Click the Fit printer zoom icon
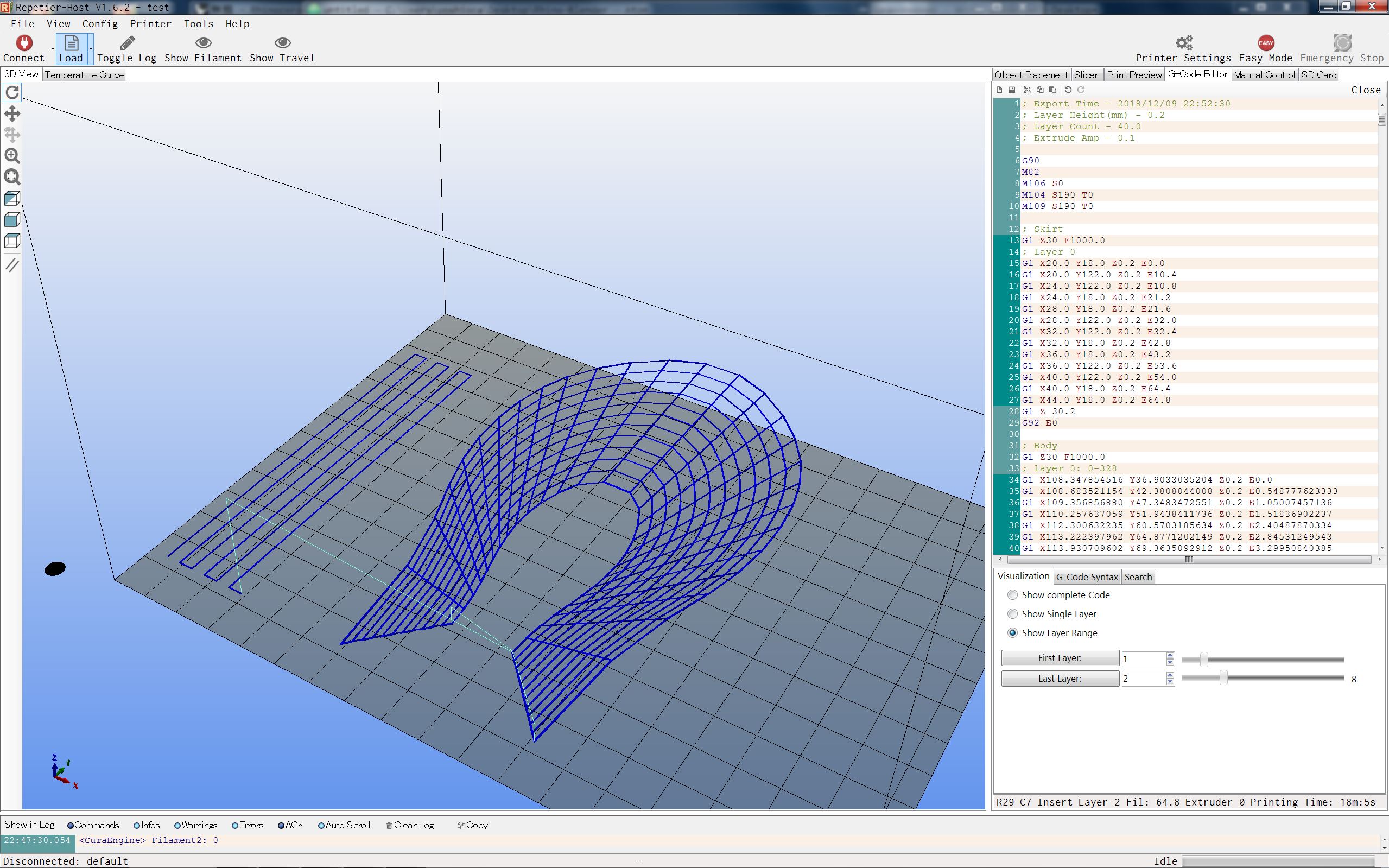 click(x=12, y=177)
